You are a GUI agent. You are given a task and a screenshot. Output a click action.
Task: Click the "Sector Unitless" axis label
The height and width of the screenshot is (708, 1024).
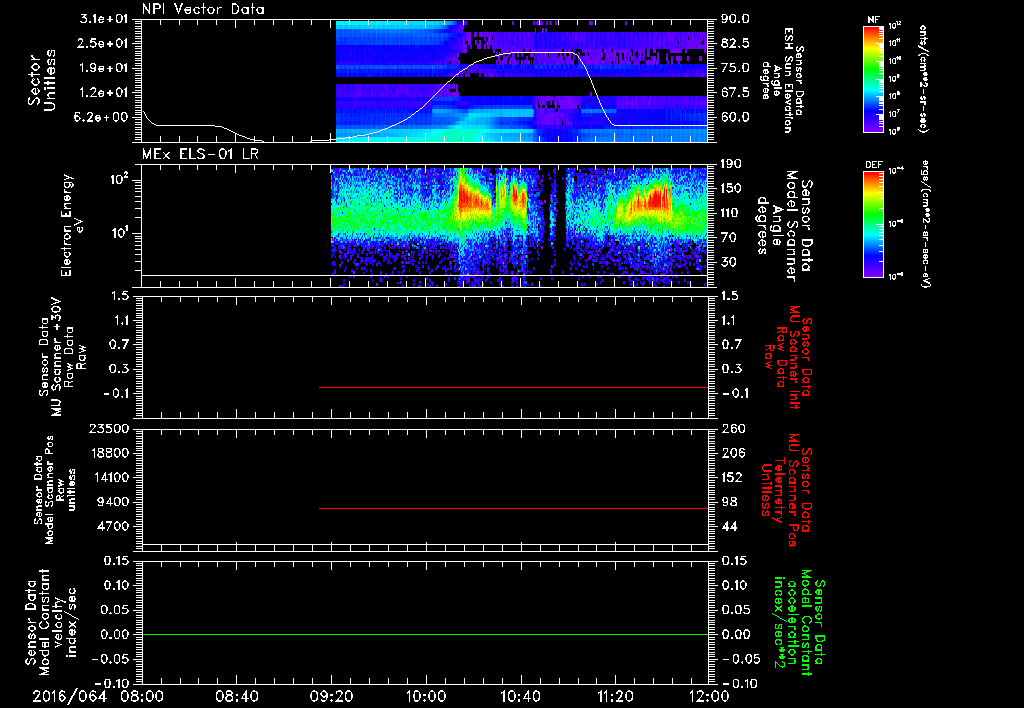[42, 80]
